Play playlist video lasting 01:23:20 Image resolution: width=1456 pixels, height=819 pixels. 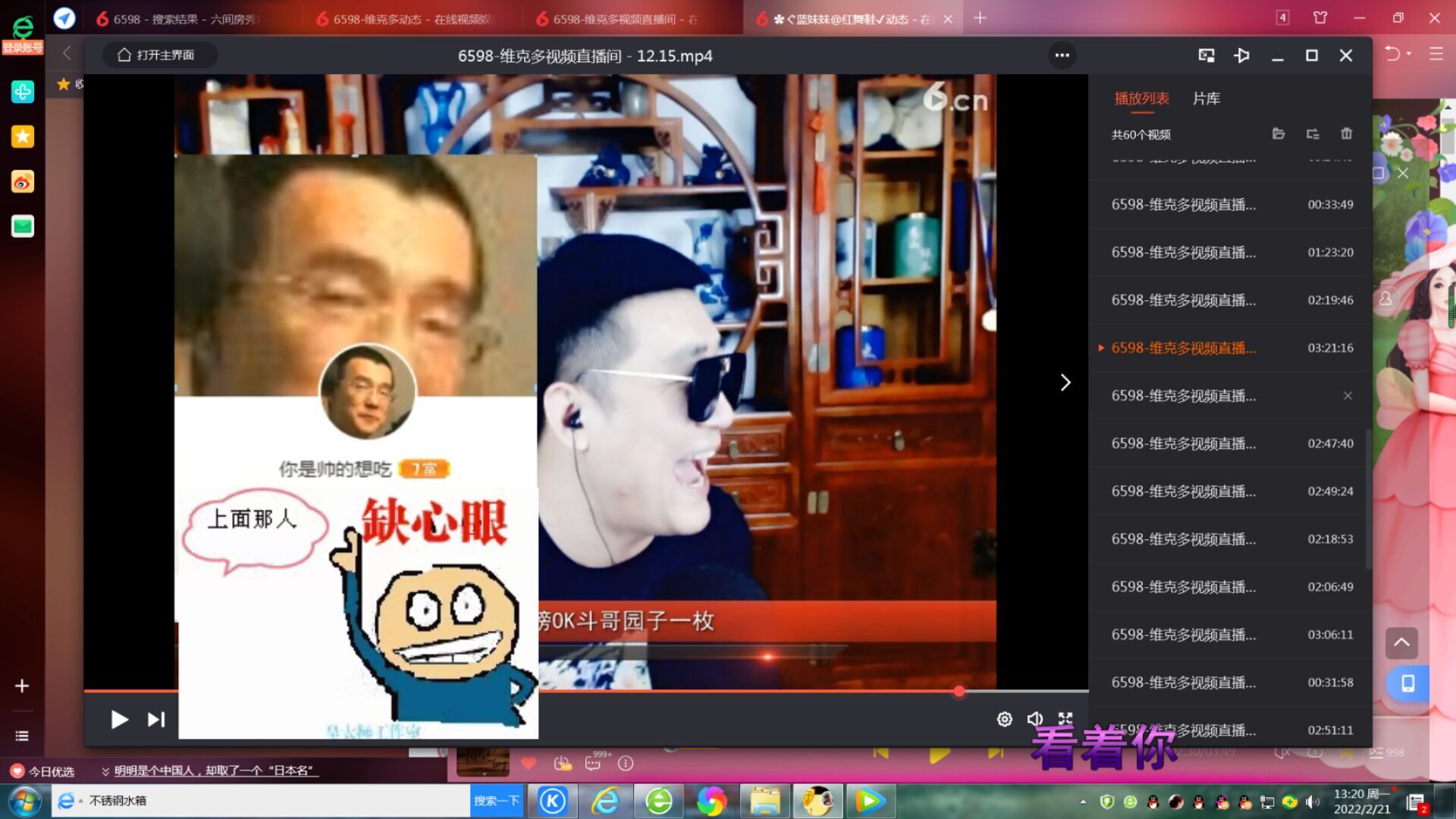1230,253
